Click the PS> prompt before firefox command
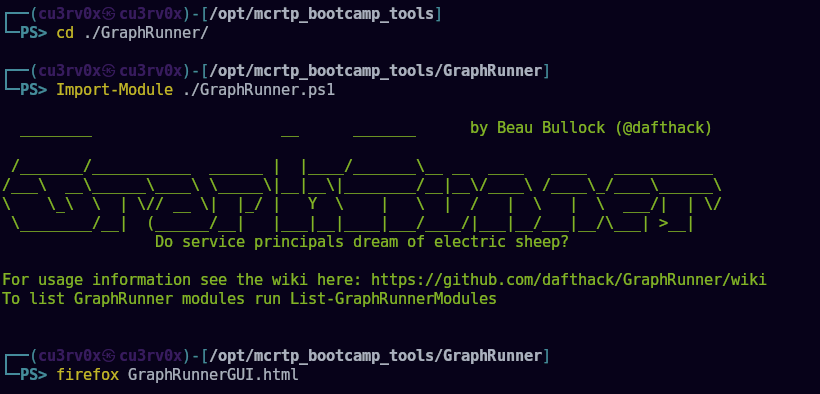Image resolution: width=820 pixels, height=394 pixels. 33,375
